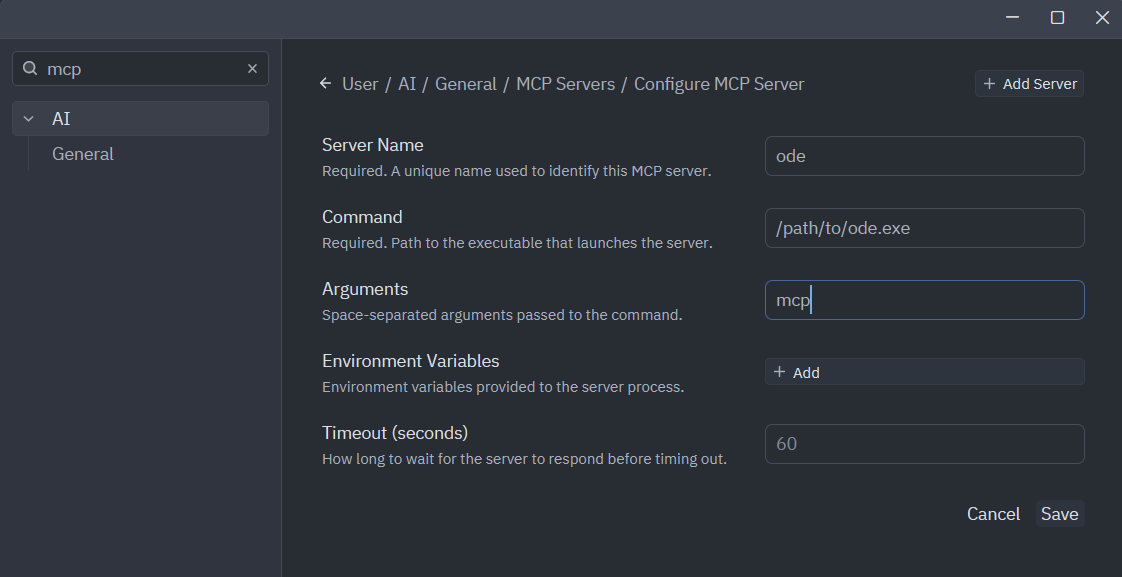Click the magnifier search icon
Screen dimensions: 1122x577
[x=30, y=69]
